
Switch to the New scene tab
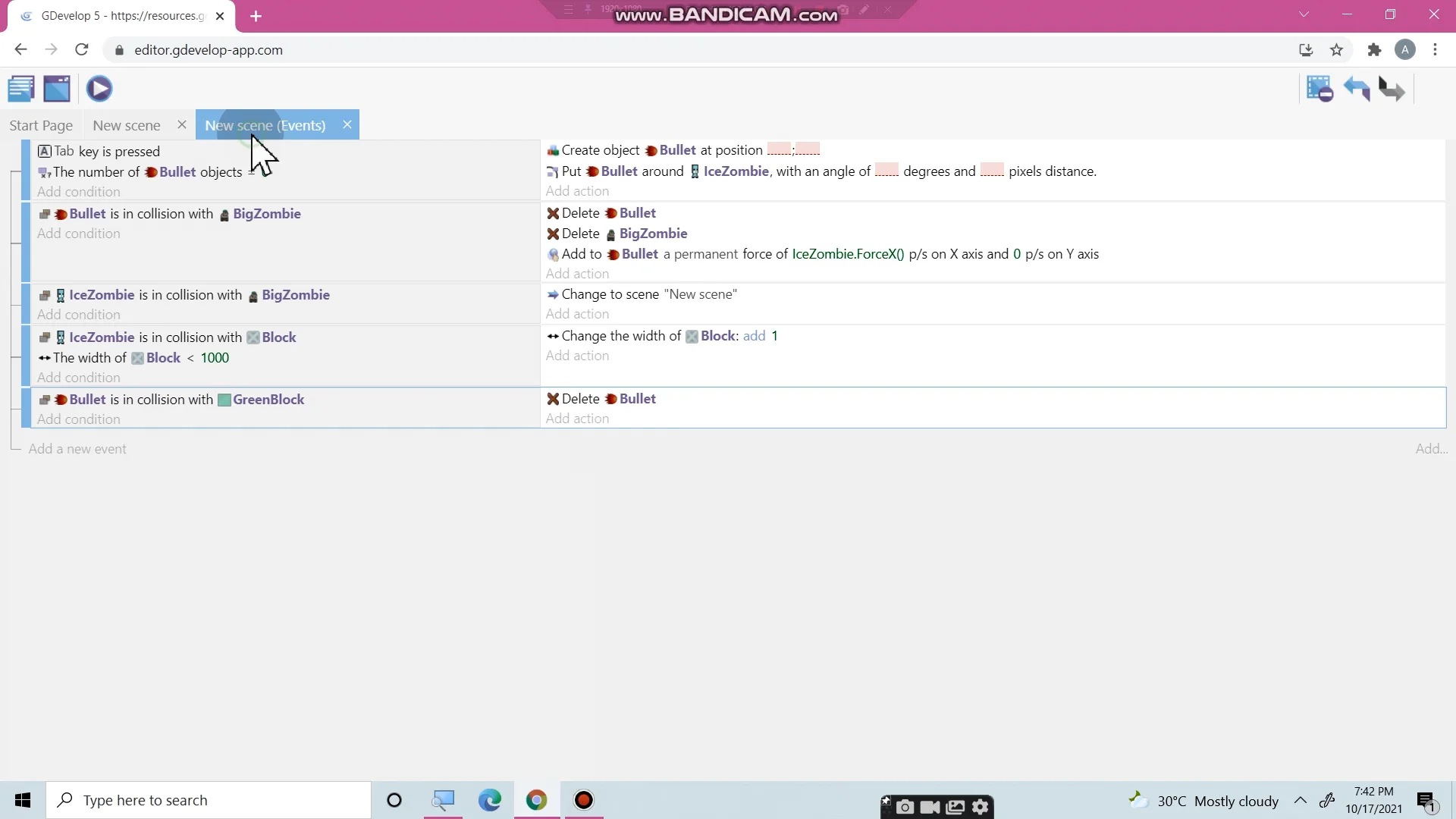127,125
